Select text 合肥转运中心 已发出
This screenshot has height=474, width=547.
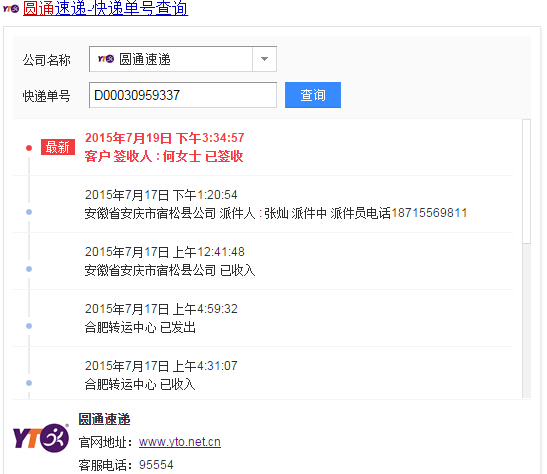click(140, 327)
